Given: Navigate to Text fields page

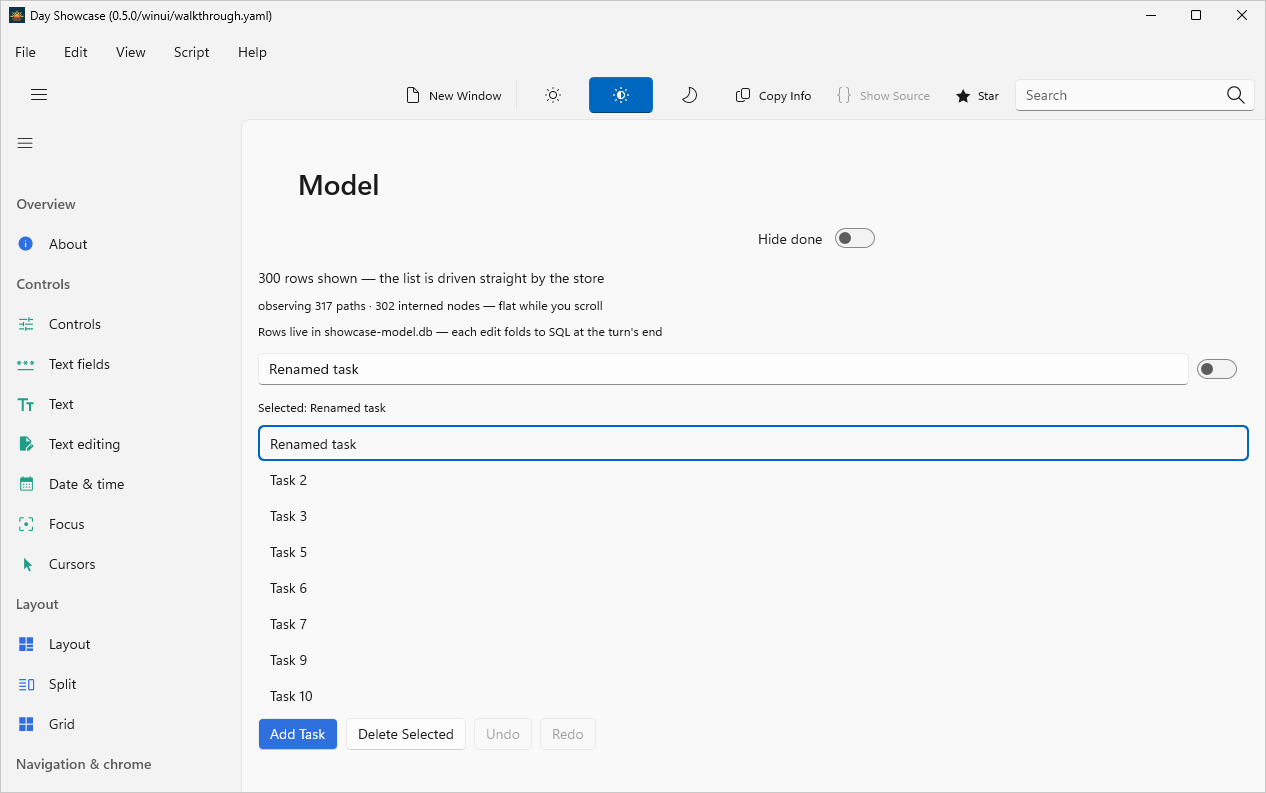Looking at the screenshot, I should (121, 364).
